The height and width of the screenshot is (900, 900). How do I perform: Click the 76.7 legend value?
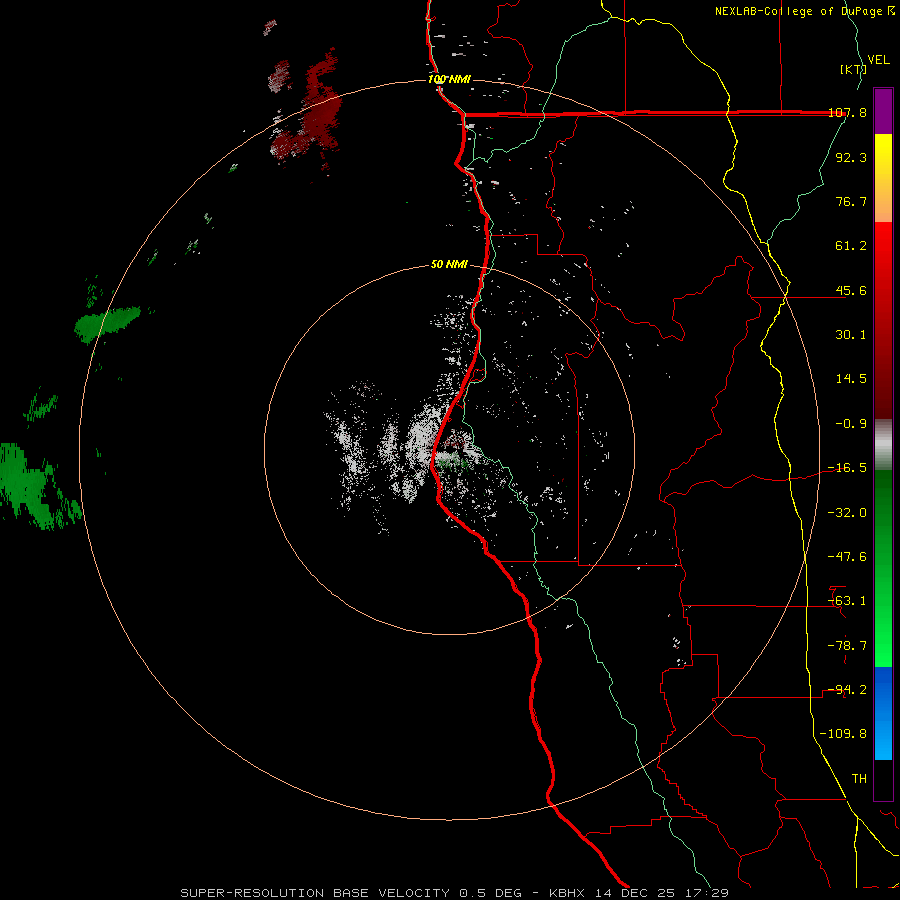coord(851,201)
